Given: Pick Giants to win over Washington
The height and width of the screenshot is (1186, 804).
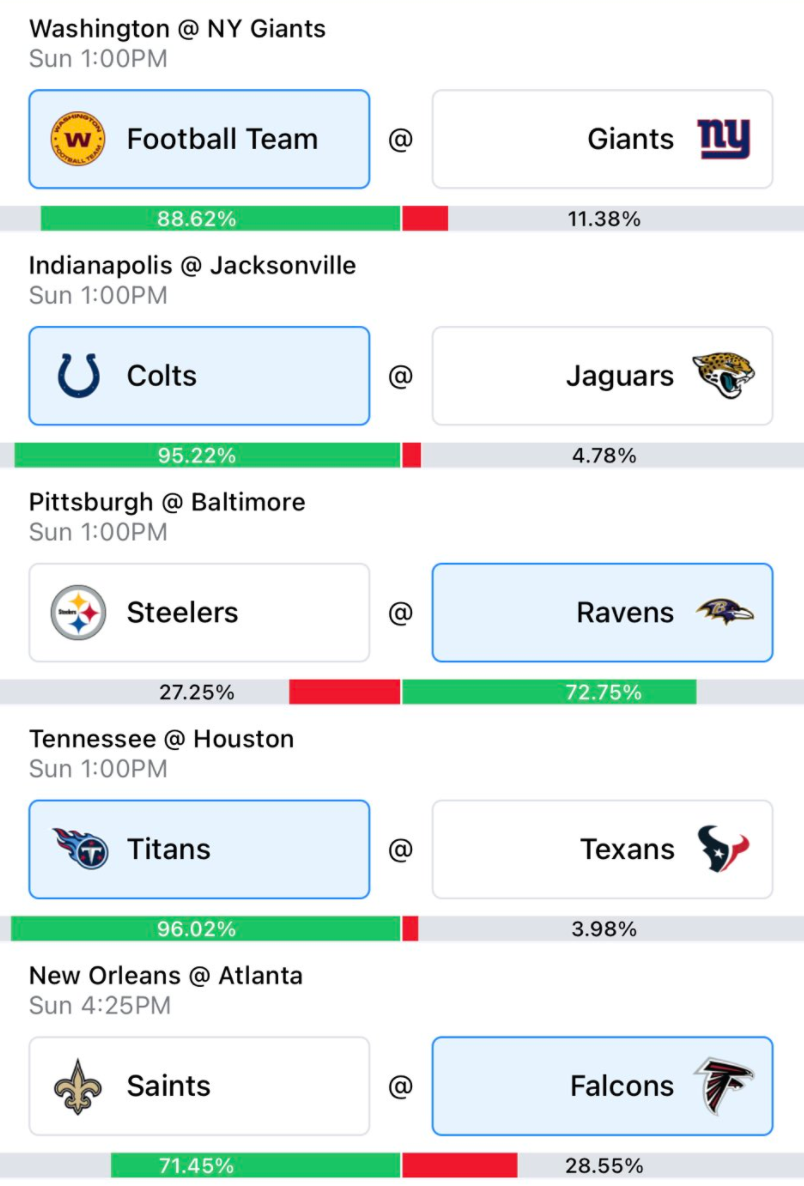Looking at the screenshot, I should pos(602,139).
